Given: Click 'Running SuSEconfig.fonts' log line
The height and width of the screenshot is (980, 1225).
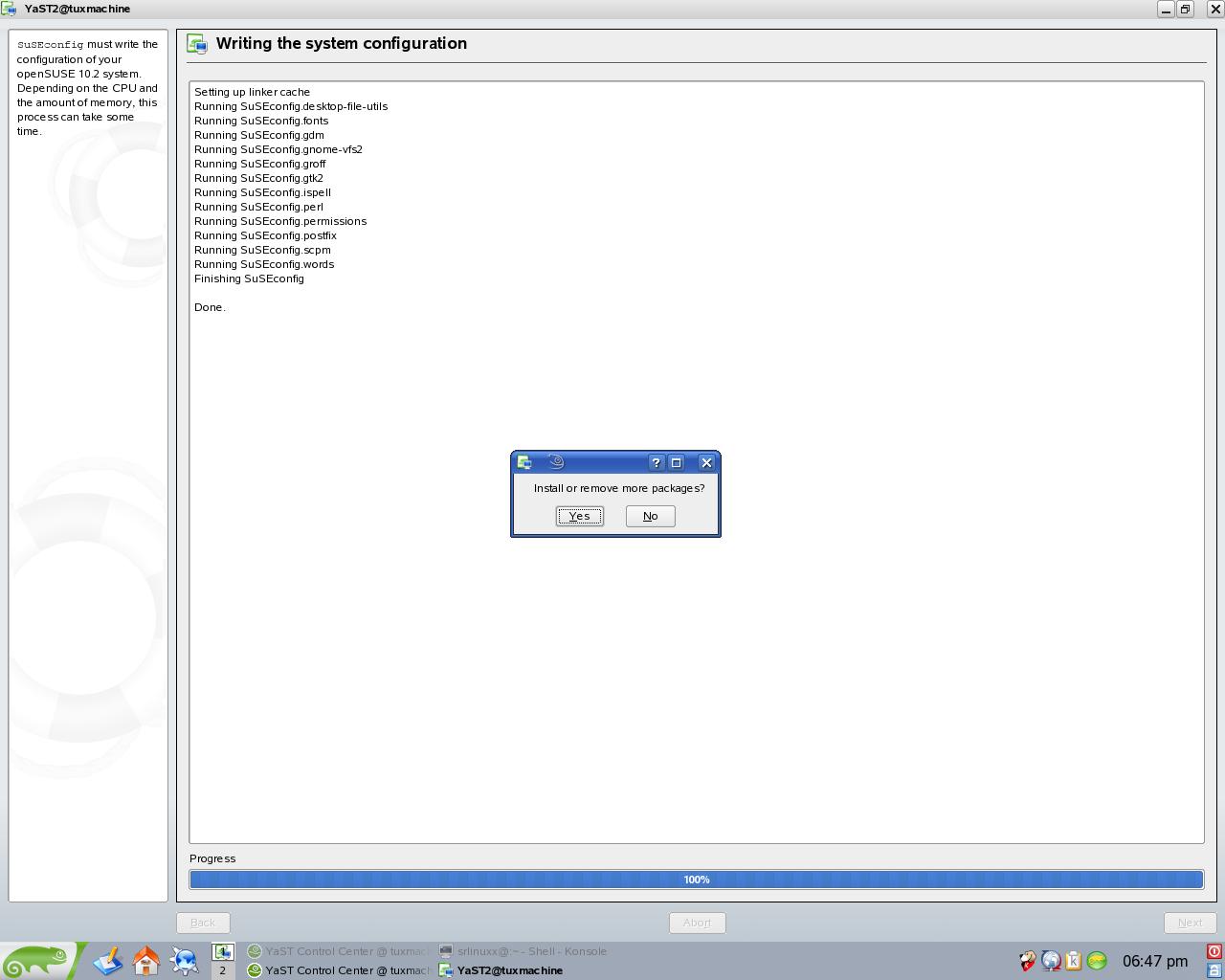Looking at the screenshot, I should (261, 121).
